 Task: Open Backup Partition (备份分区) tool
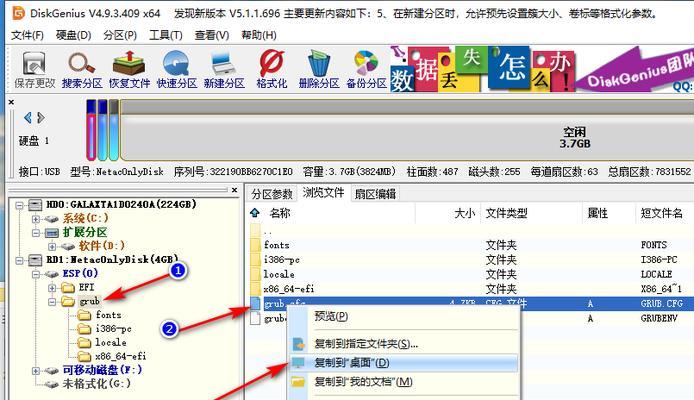click(x=366, y=70)
